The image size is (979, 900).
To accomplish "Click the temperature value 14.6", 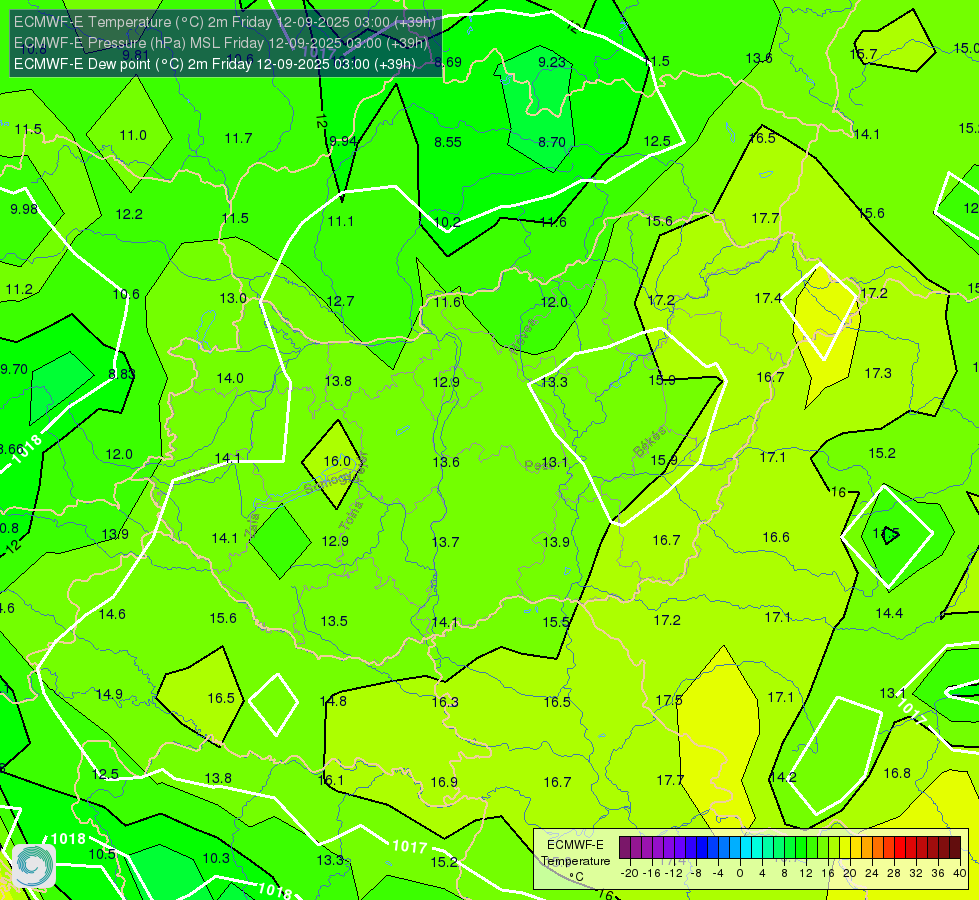I will pos(112,614).
